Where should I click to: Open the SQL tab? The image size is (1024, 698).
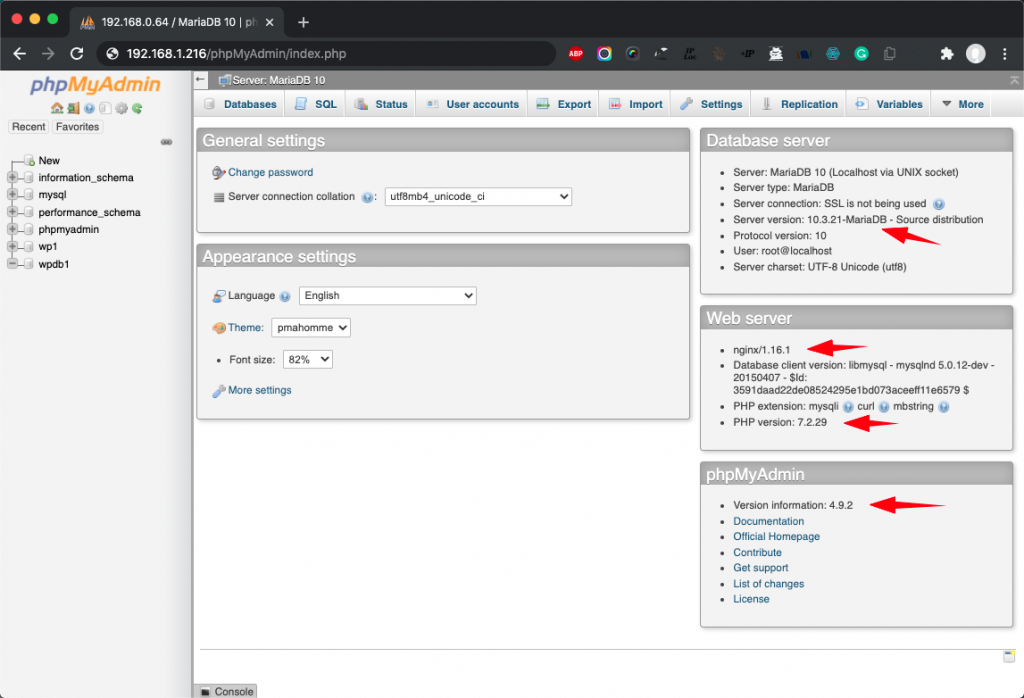coord(316,104)
